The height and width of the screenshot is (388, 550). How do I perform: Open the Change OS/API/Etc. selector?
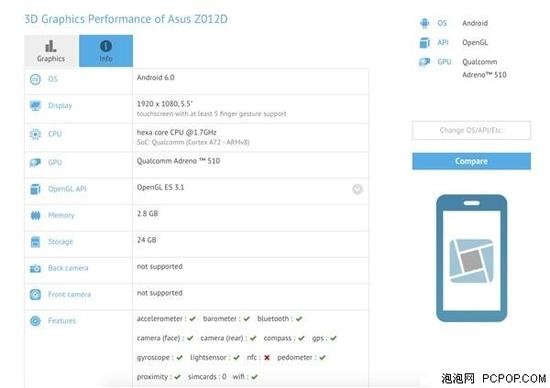coord(471,131)
